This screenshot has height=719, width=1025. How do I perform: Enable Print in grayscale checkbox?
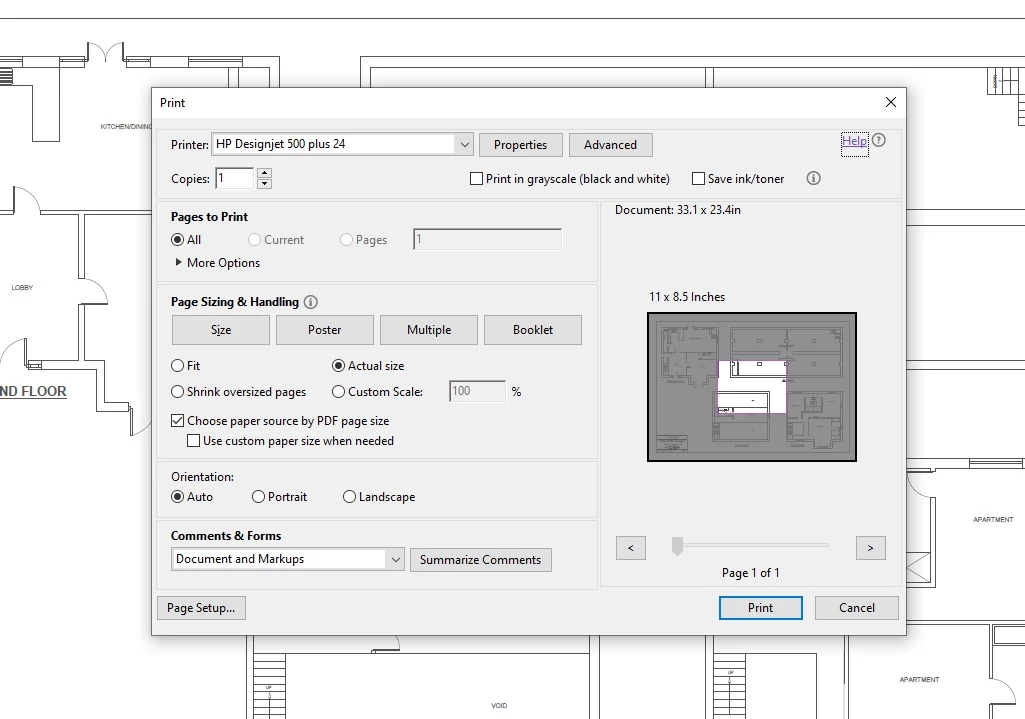(x=477, y=178)
